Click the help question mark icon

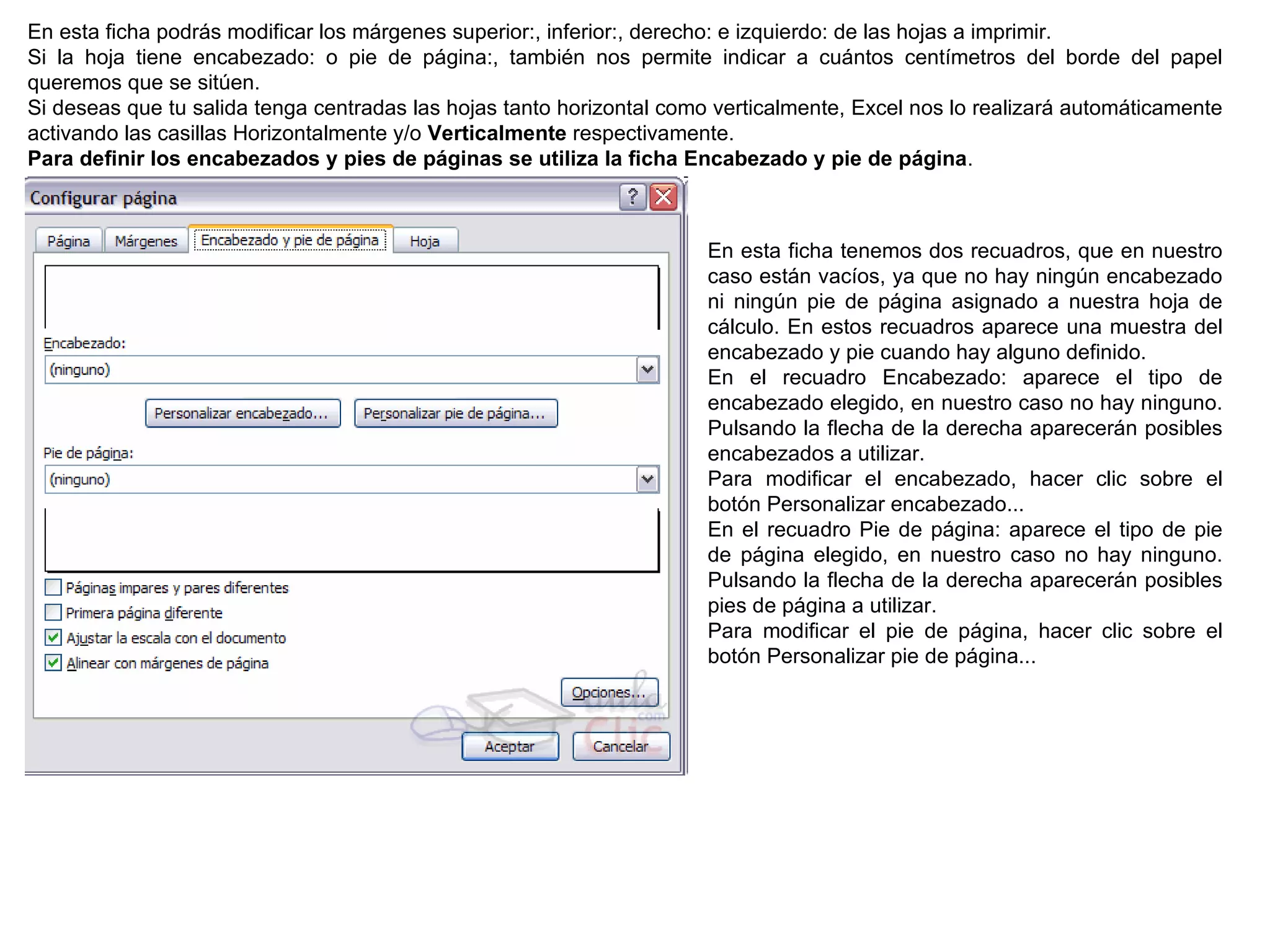(x=633, y=198)
